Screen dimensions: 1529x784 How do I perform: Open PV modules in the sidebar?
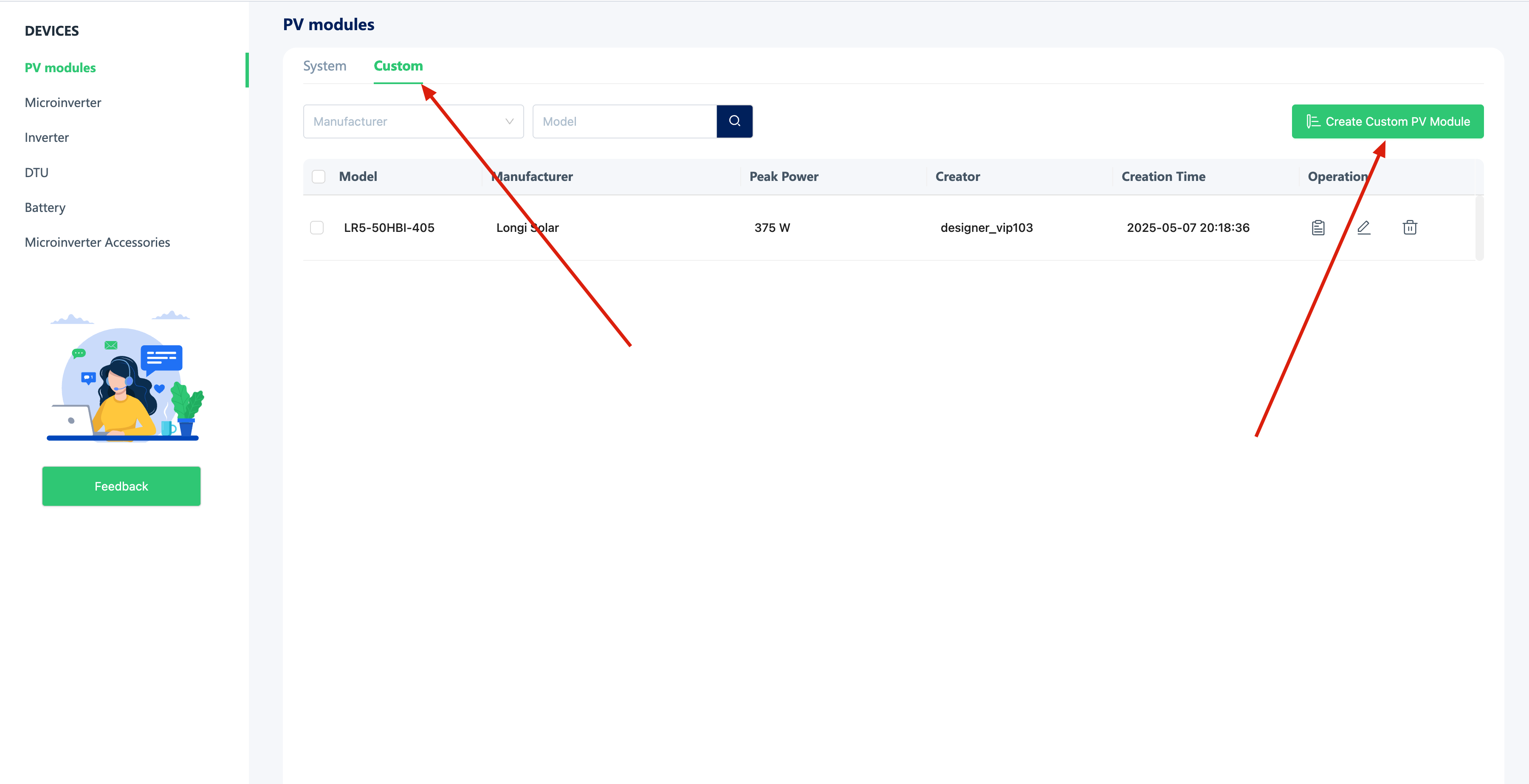[x=60, y=68]
